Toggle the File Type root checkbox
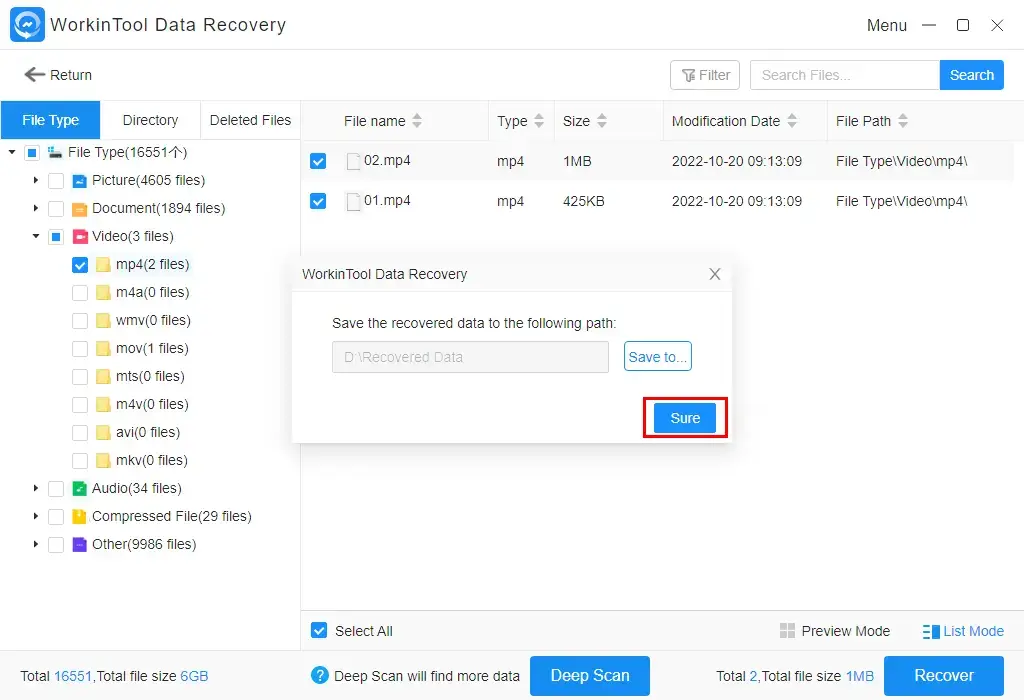This screenshot has height=700, width=1024. (x=31, y=153)
